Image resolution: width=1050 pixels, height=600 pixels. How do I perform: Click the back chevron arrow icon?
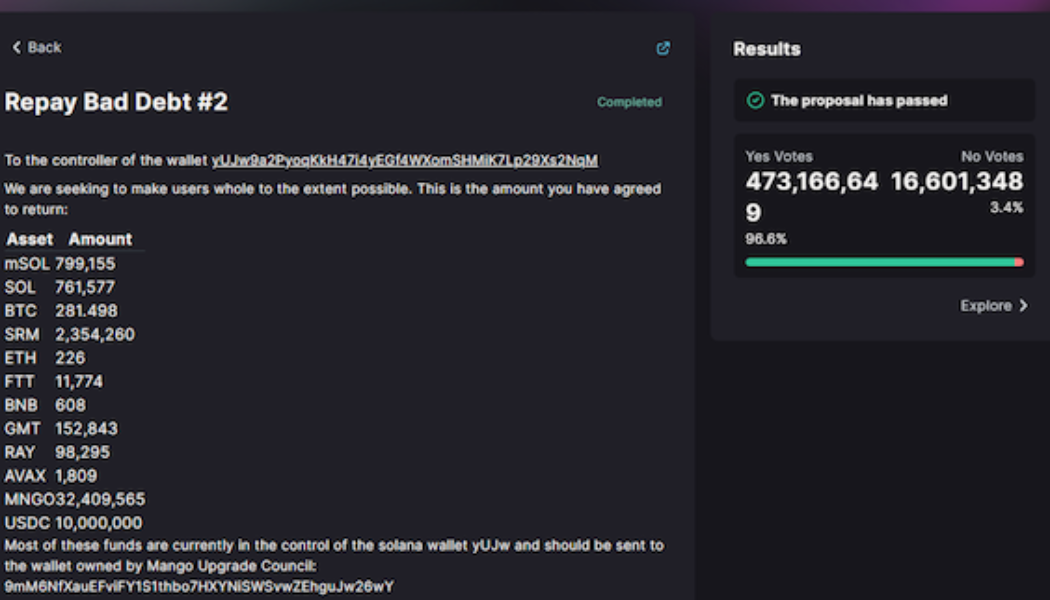(16, 48)
